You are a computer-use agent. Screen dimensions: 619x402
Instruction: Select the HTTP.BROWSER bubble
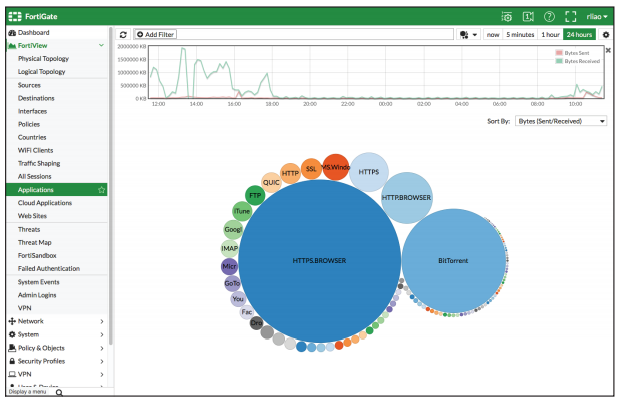[x=406, y=197]
